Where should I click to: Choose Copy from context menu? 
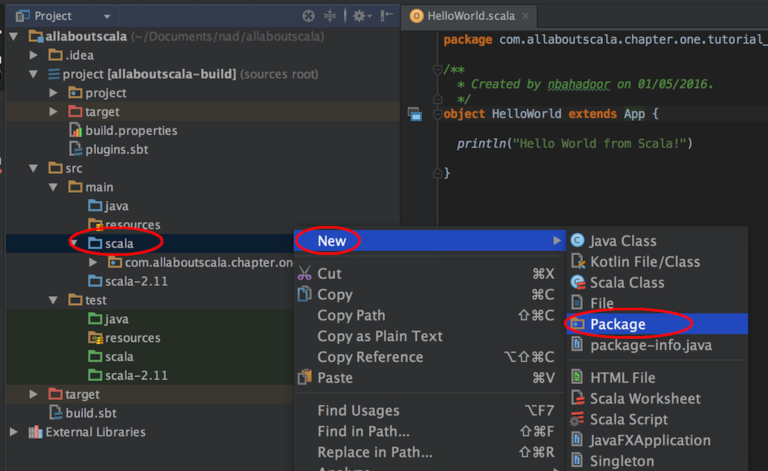430,295
